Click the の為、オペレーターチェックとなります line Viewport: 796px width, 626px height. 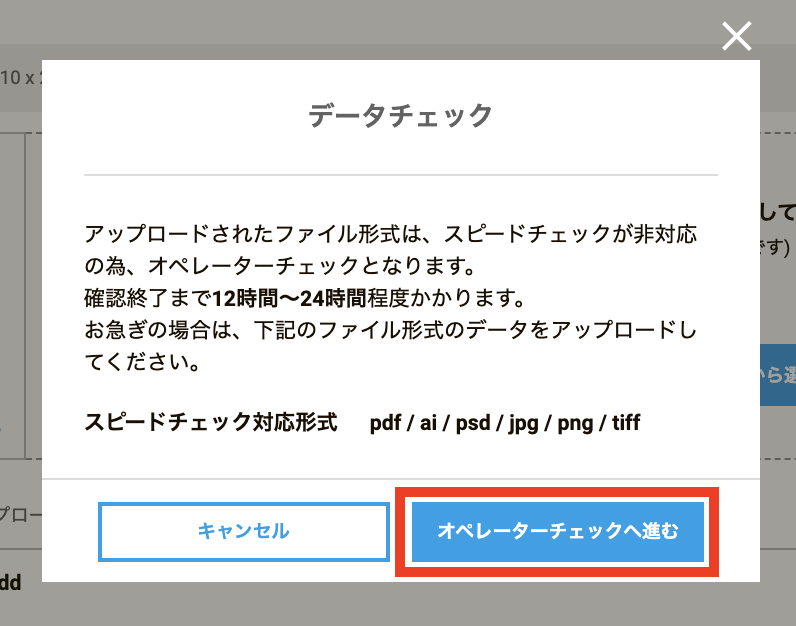coord(280,266)
